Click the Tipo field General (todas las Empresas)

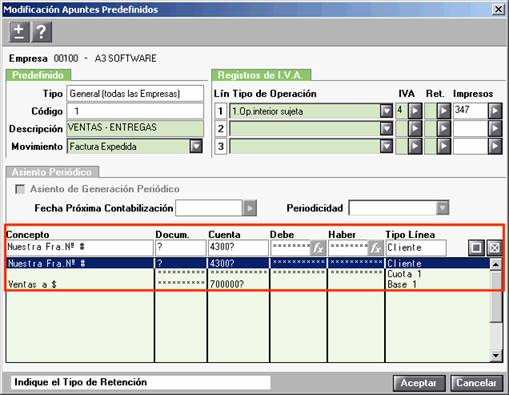tap(135, 94)
